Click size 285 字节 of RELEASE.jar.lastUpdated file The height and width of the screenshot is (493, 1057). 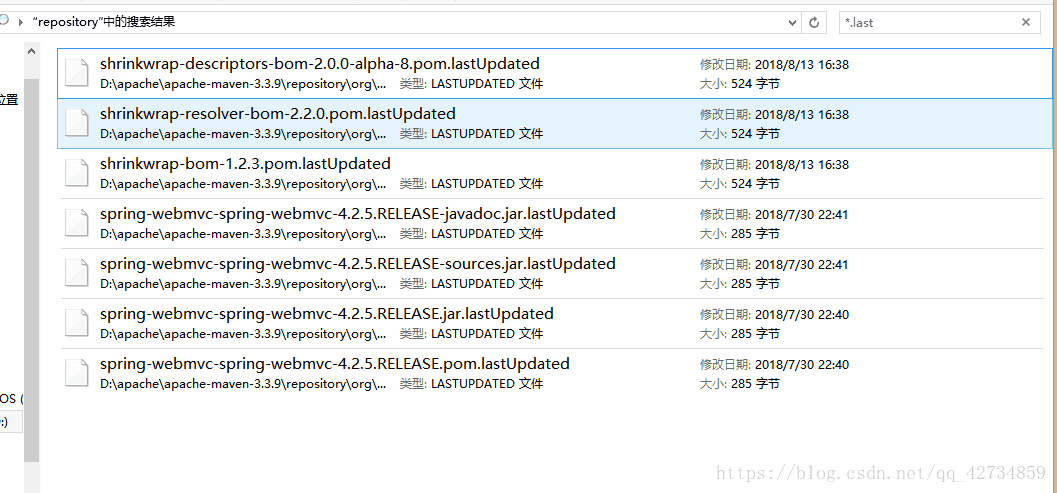pyautogui.click(x=756, y=334)
